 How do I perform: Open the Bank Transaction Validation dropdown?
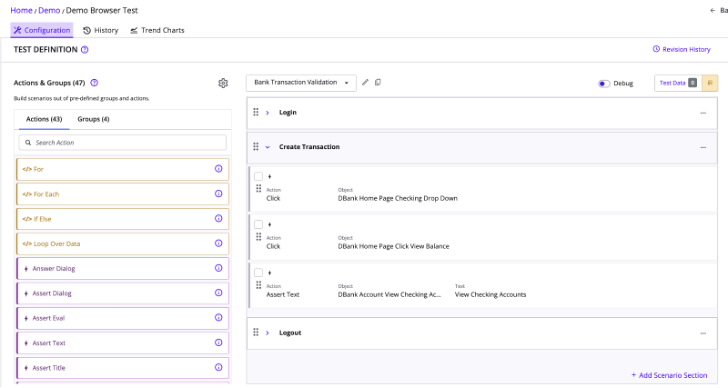[x=301, y=83]
